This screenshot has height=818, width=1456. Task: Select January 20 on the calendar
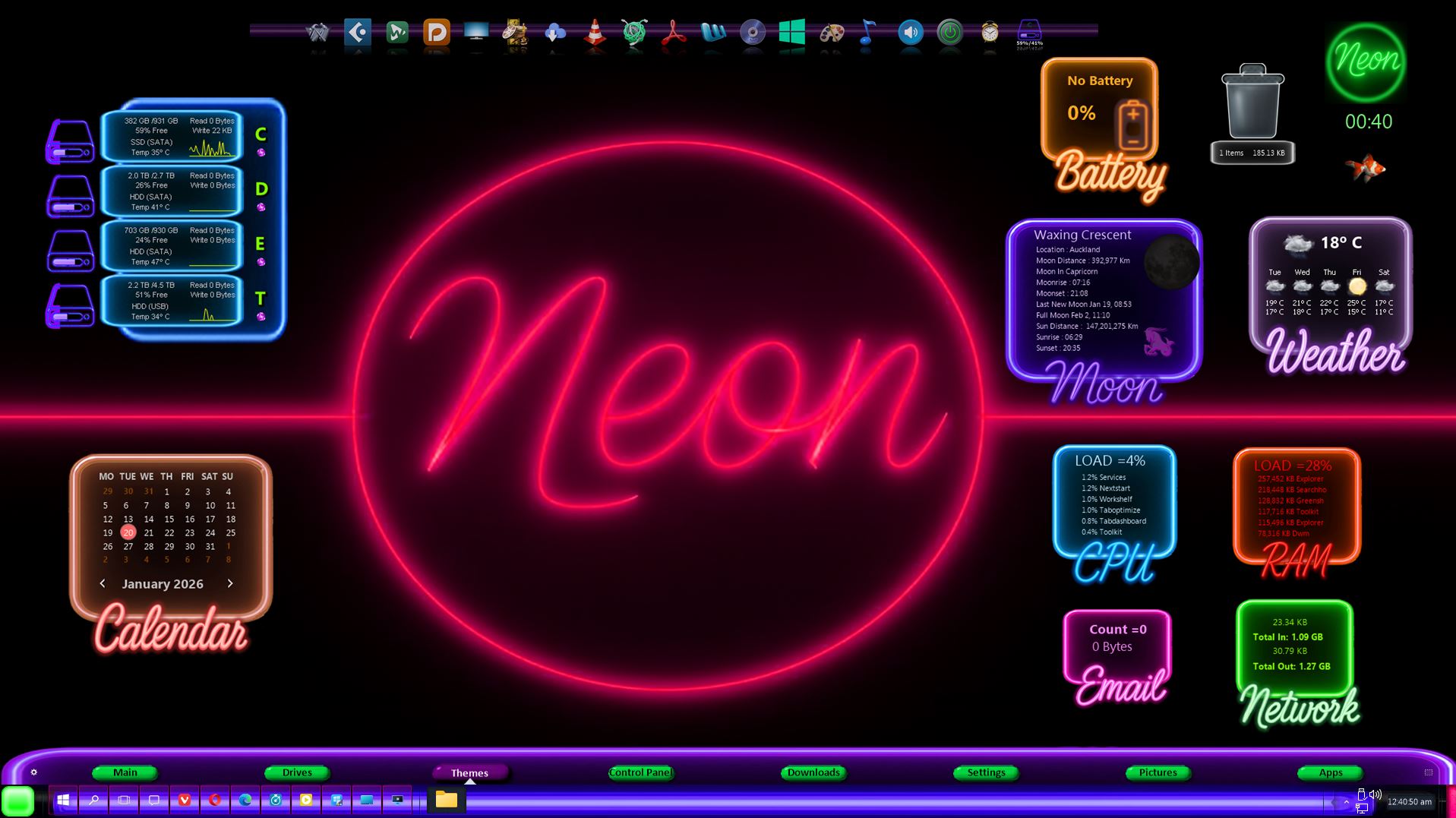128,532
